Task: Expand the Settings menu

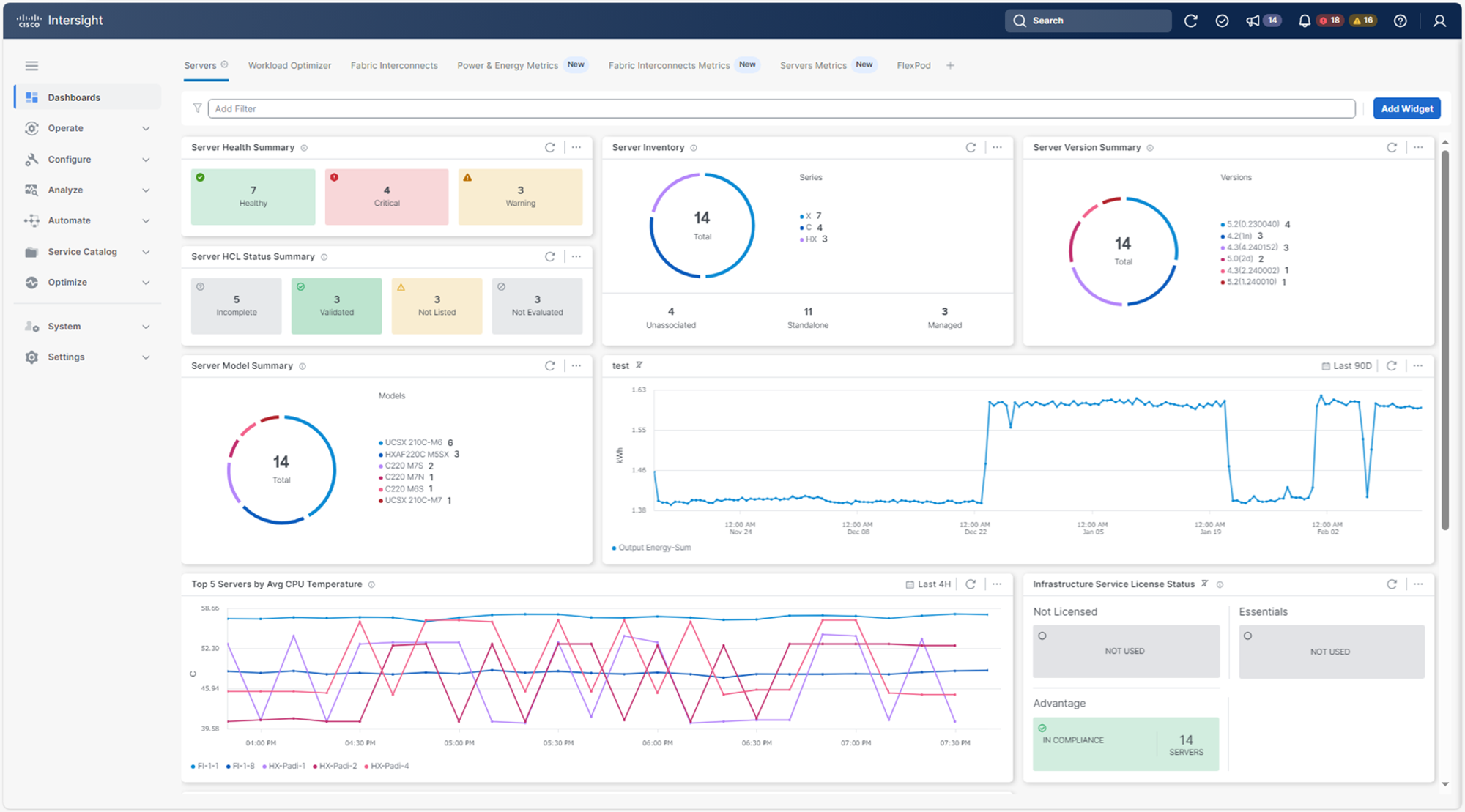Action: 88,357
